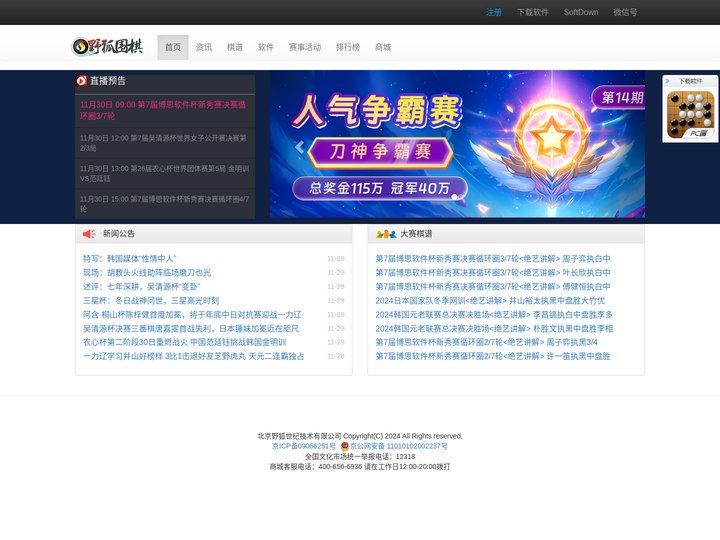The width and height of the screenshot is (720, 540).
Task: Open the 13:00 农心杯 broadcast entry
Action: coord(165,173)
